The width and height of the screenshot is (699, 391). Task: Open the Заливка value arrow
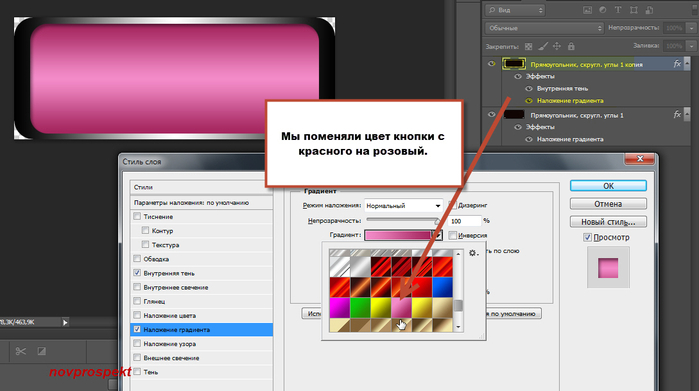click(691, 46)
